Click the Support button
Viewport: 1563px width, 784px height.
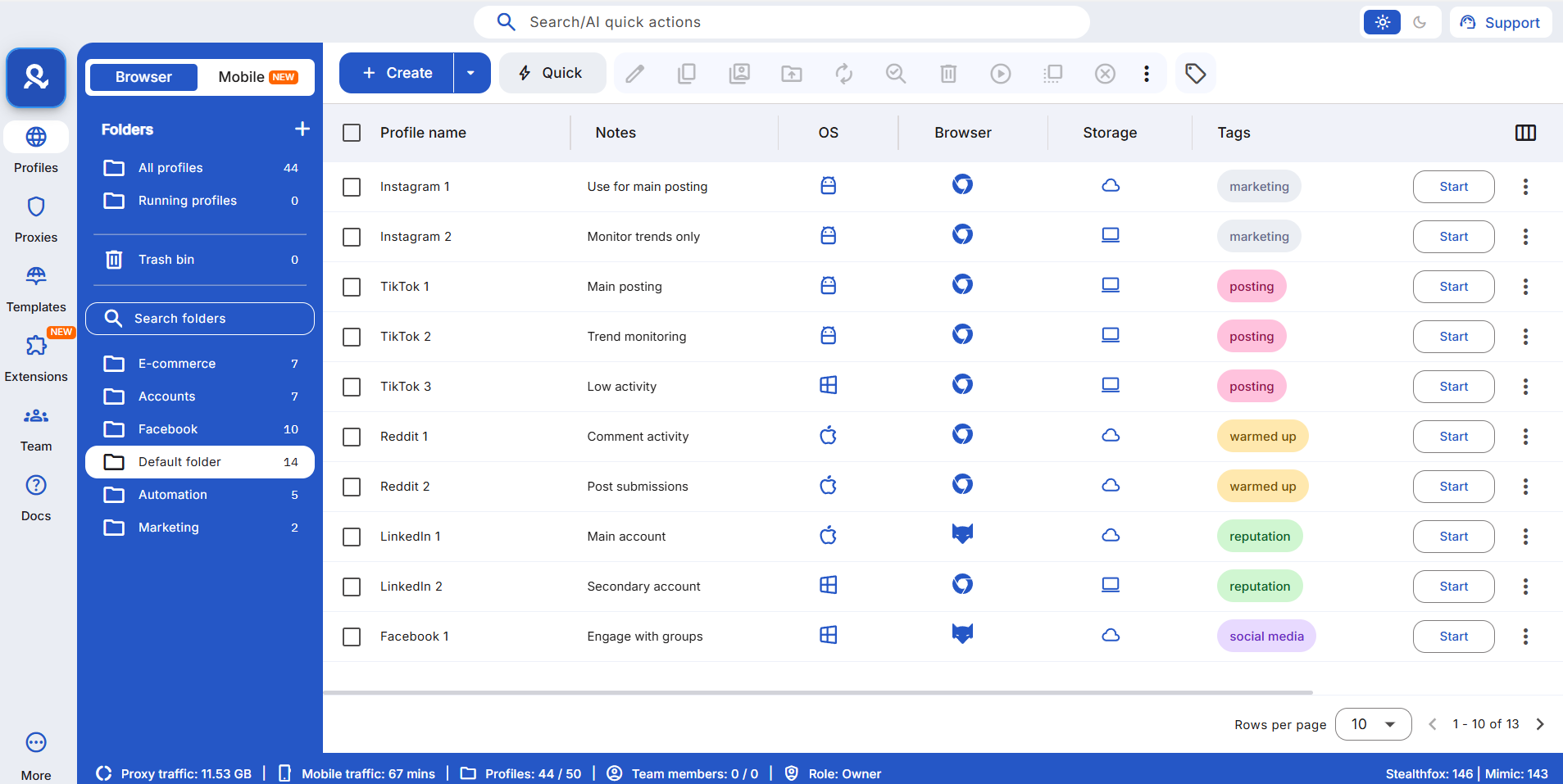click(x=1500, y=22)
